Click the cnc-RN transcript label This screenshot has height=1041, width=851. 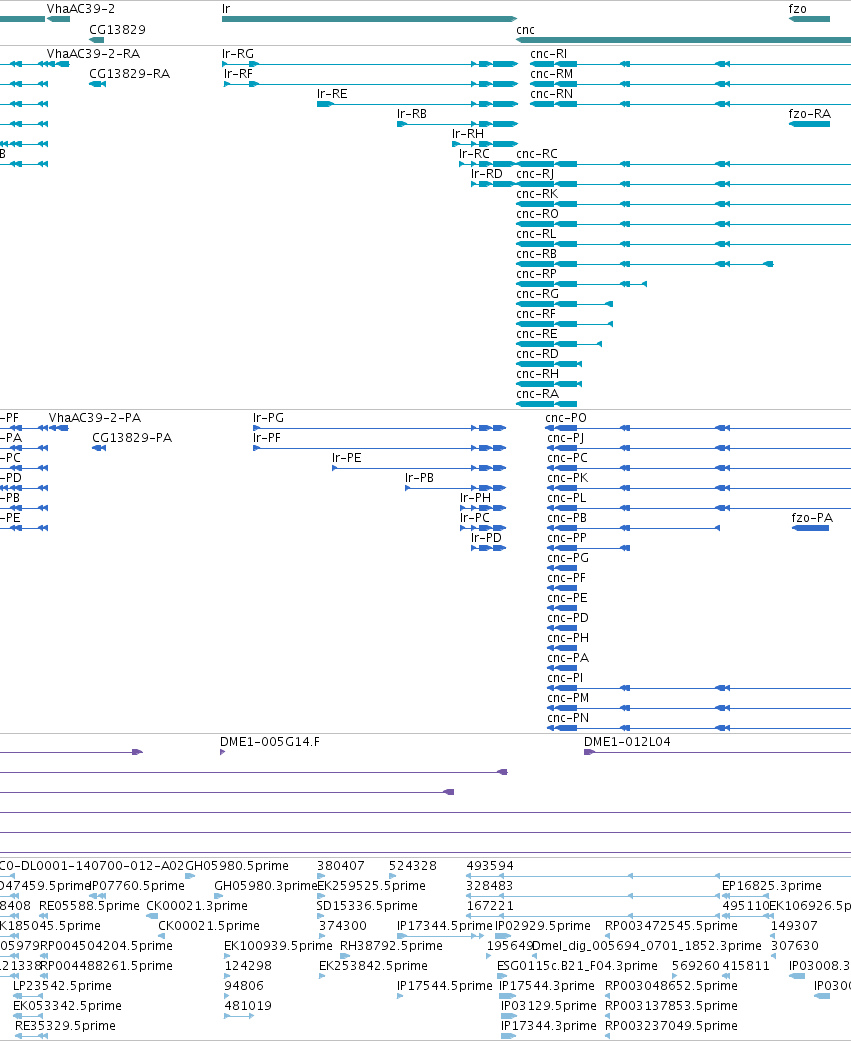pos(551,94)
